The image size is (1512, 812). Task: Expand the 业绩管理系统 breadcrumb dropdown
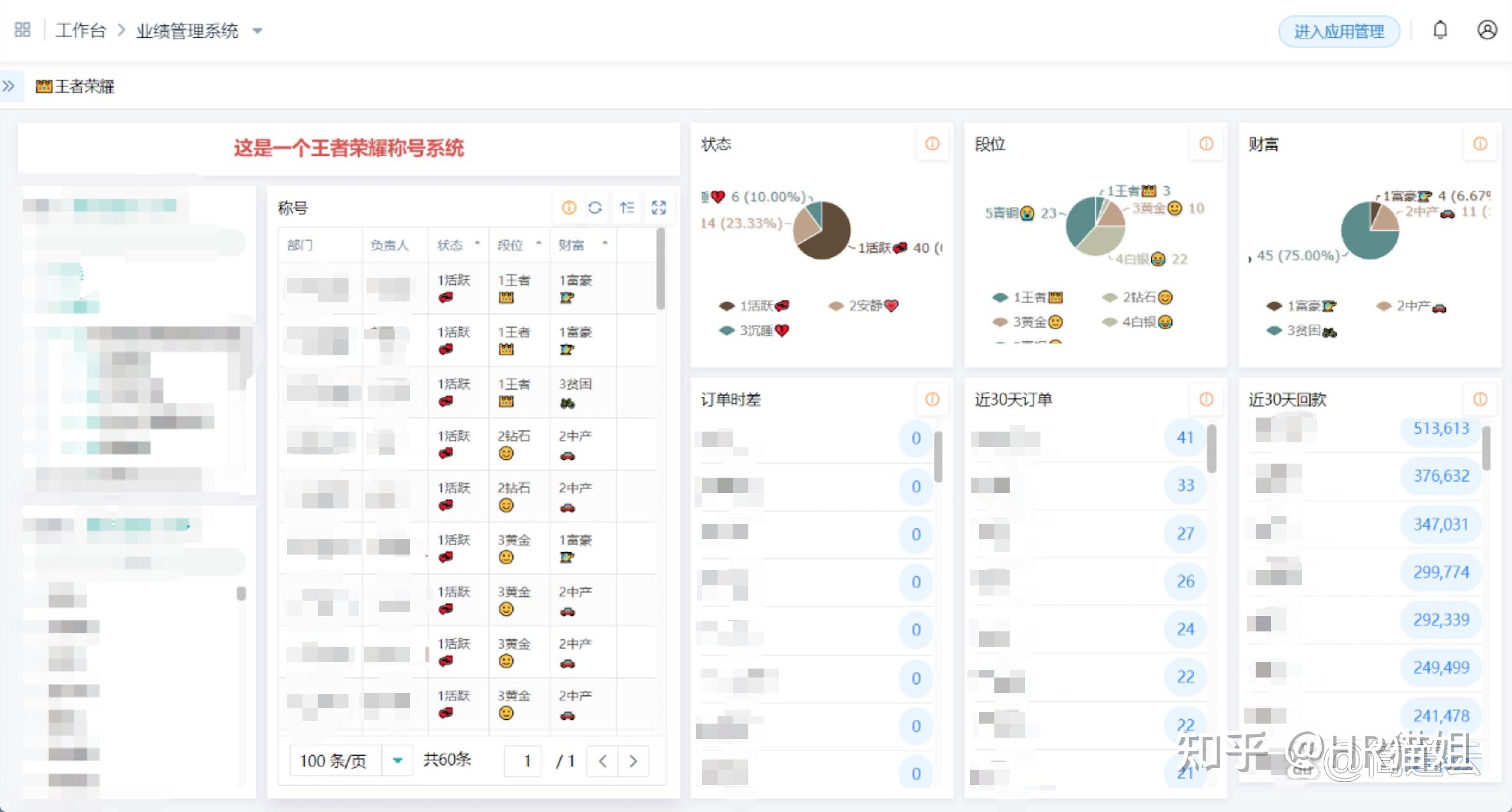point(258,30)
